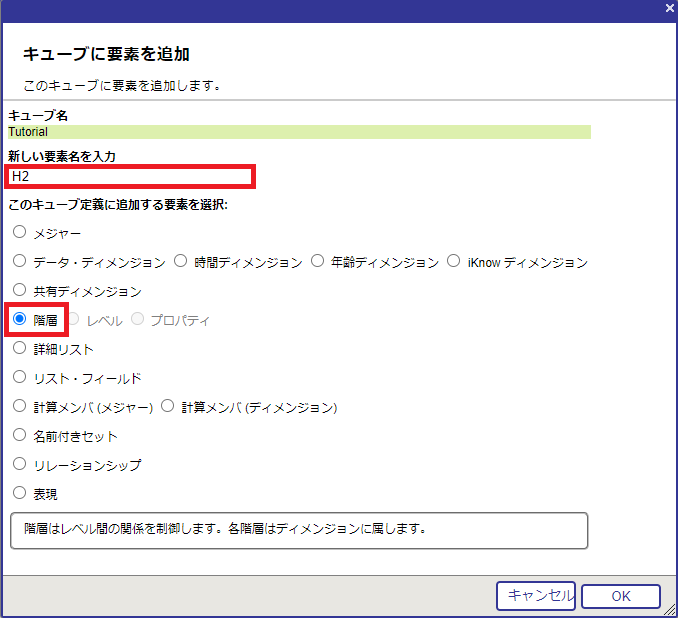Screen dimensions: 678x618
Task: Choose the リスト・フィールド option
Action: coord(20,378)
